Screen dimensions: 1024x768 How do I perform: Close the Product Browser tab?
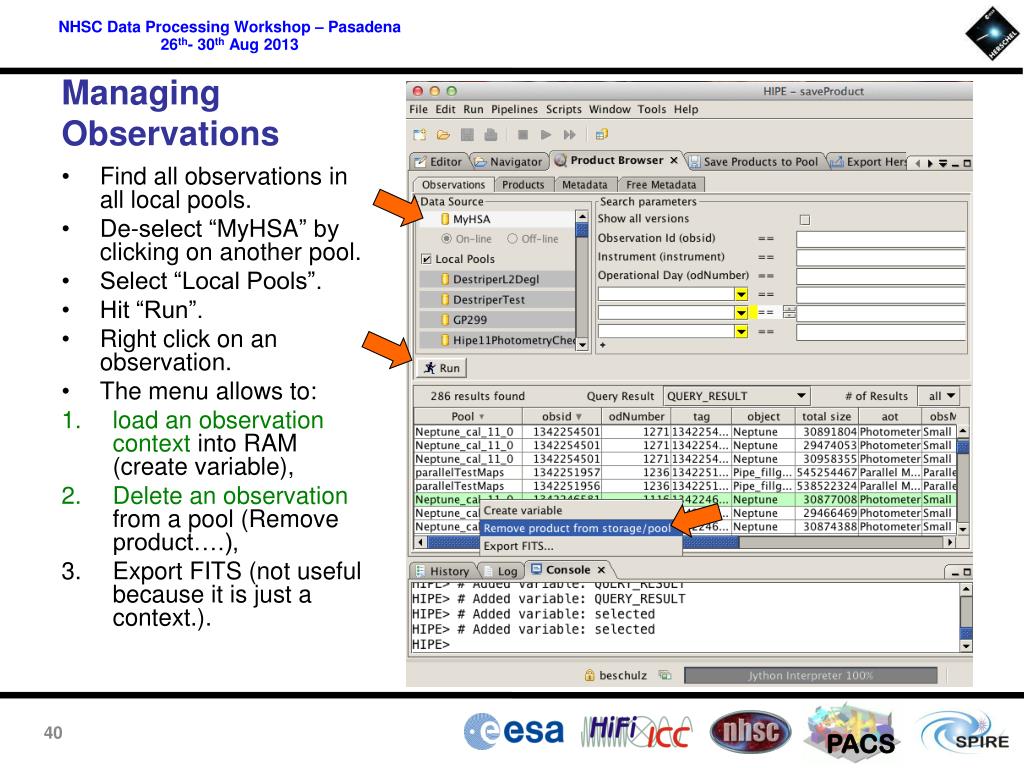click(x=673, y=160)
